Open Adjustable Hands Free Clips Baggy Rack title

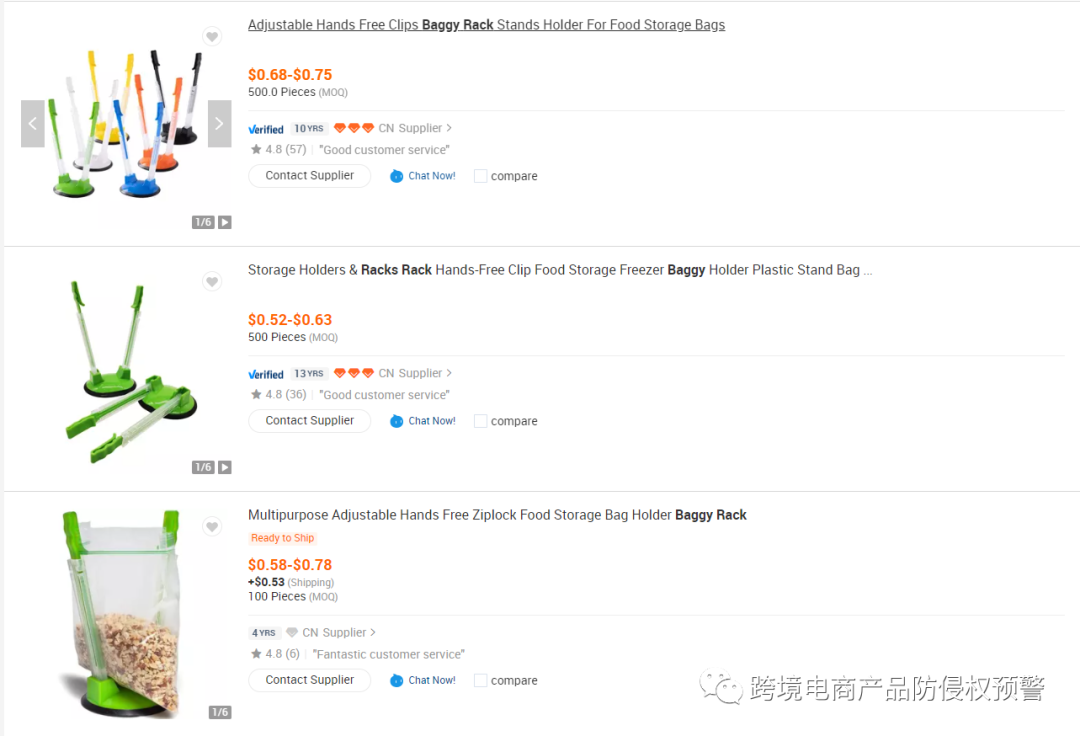(486, 25)
